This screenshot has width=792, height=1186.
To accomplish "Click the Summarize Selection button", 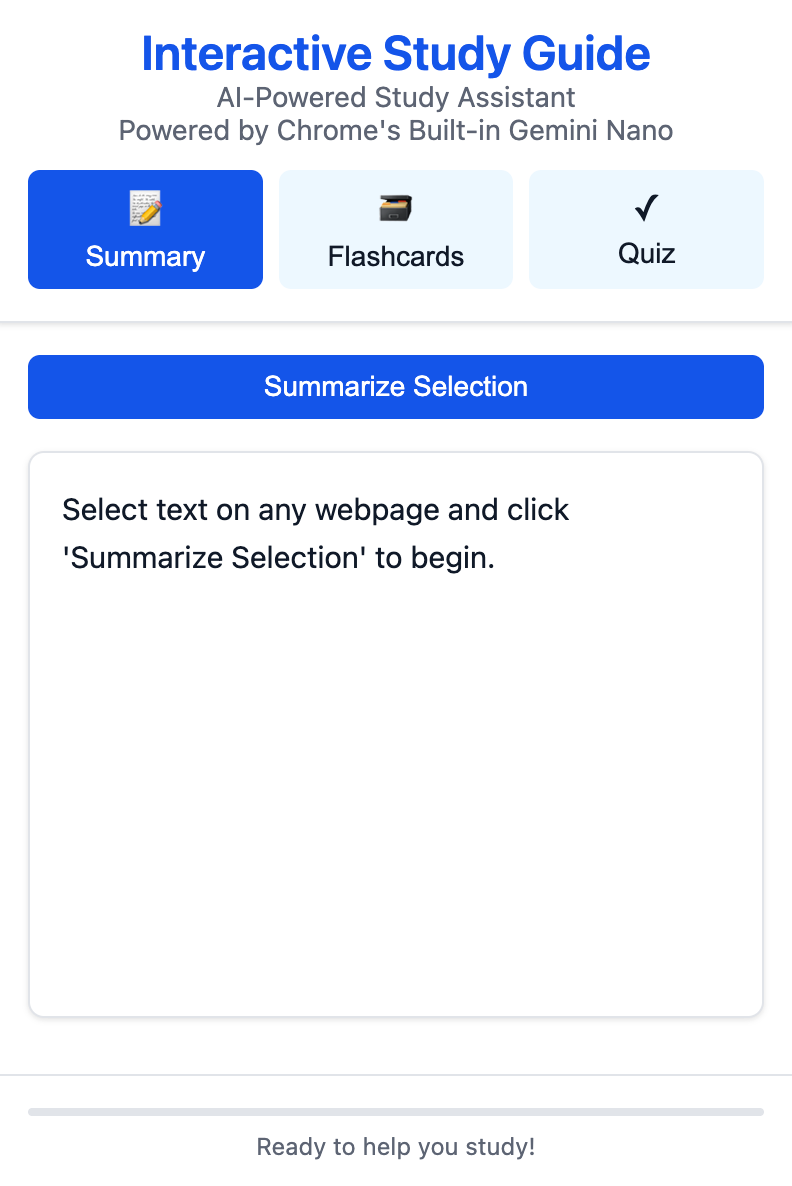I will pos(395,387).
